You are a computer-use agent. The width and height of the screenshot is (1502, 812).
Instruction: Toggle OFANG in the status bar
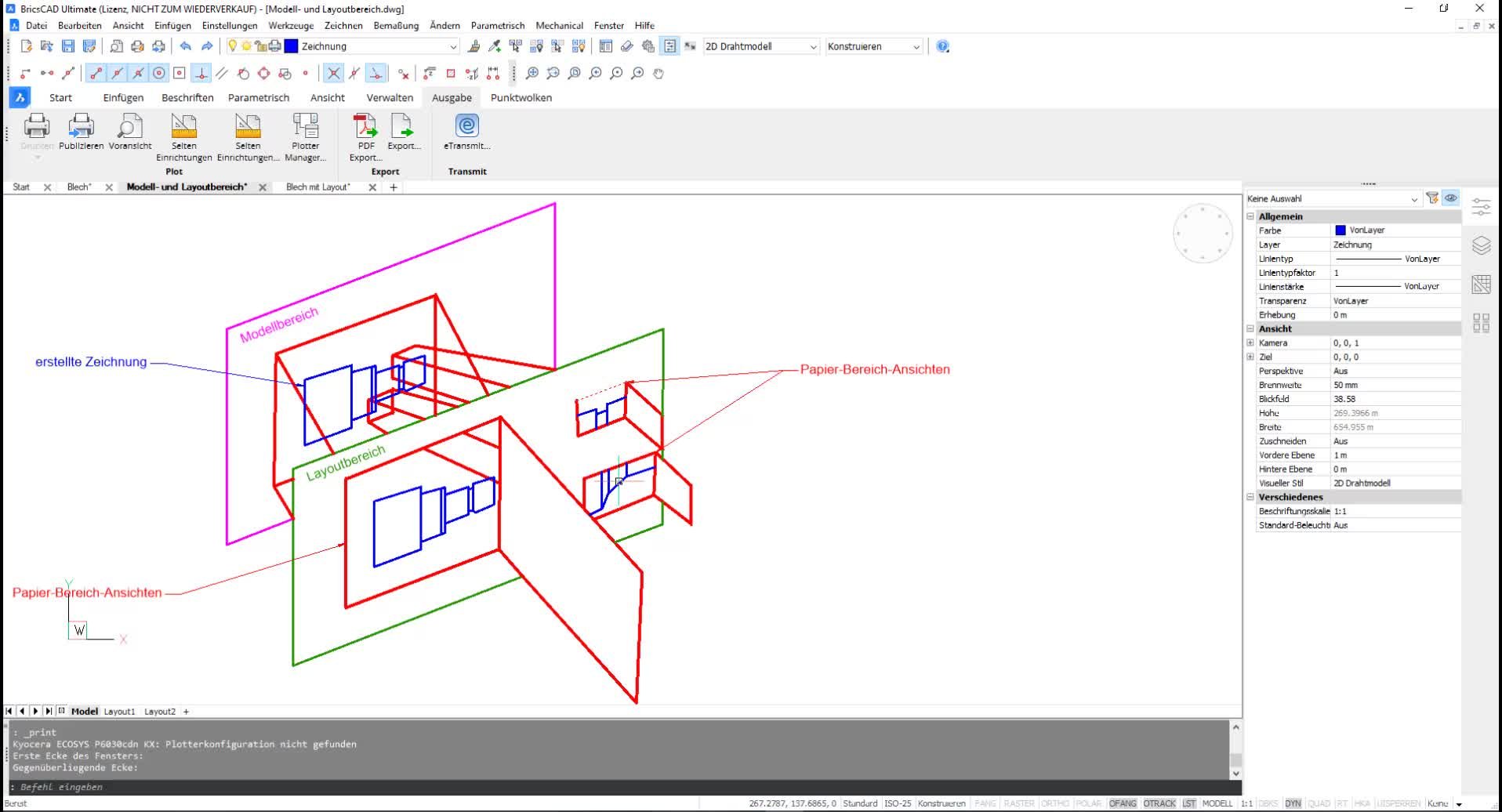1123,803
